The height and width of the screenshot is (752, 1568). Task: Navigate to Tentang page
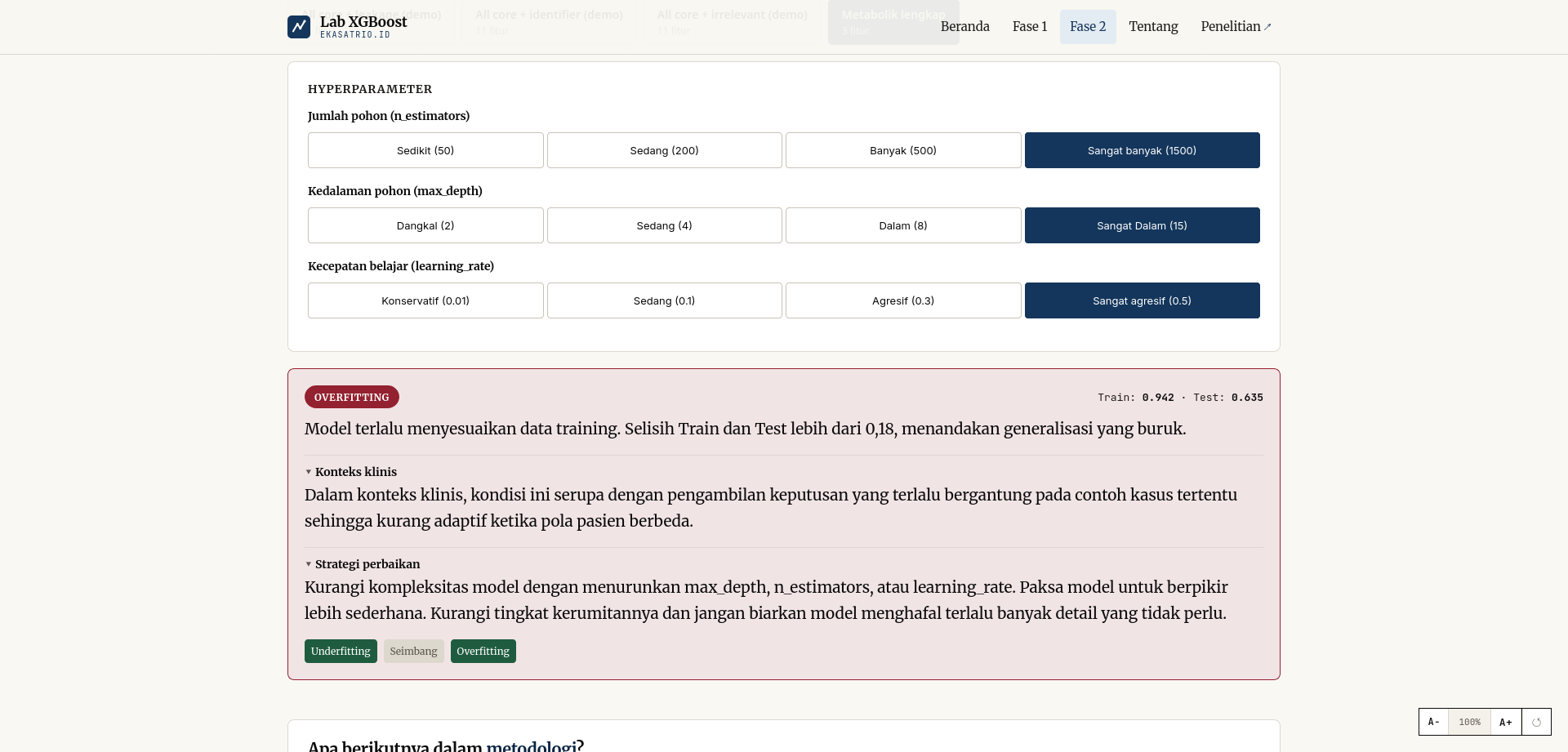[1153, 27]
